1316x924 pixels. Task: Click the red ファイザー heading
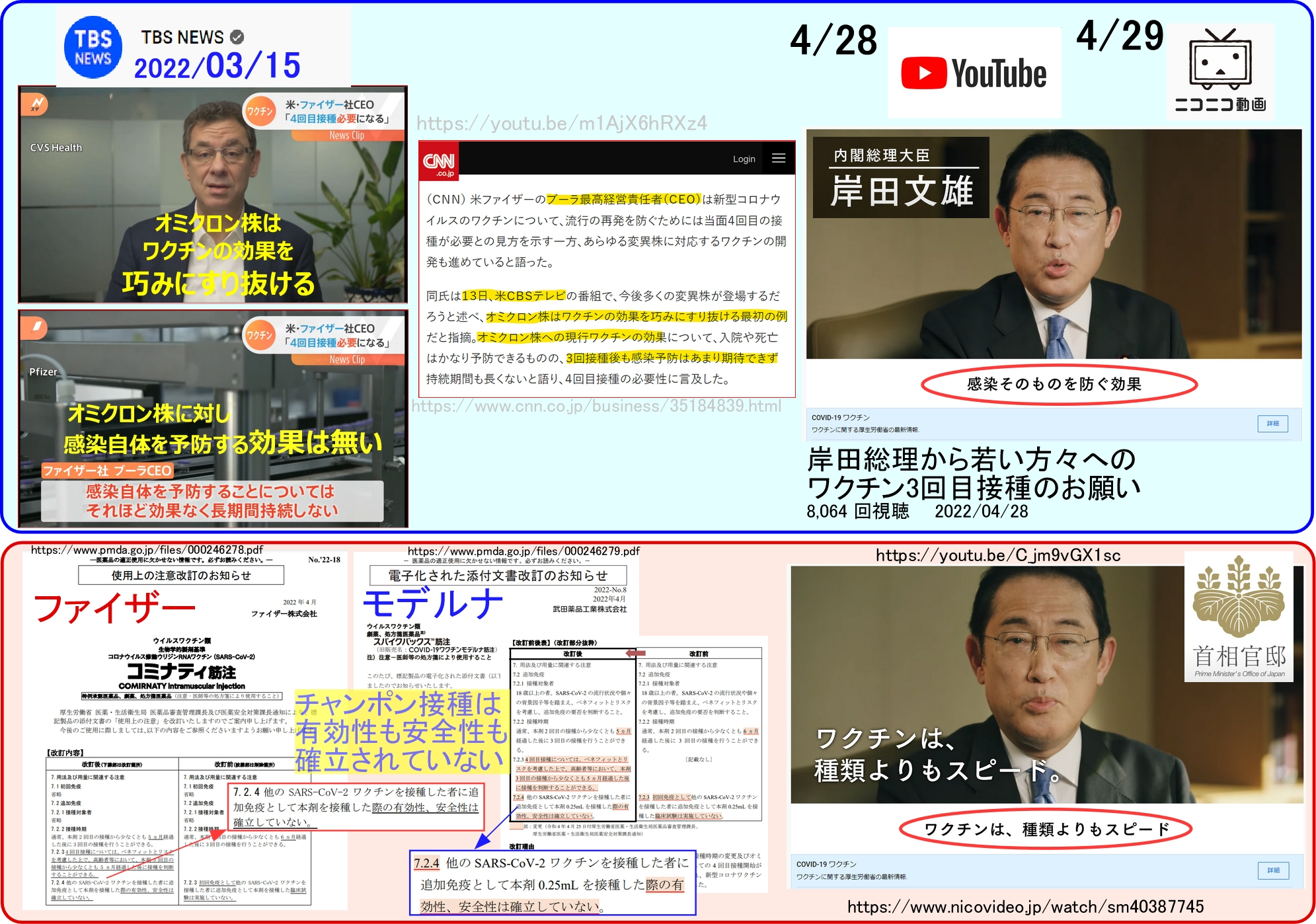point(115,608)
